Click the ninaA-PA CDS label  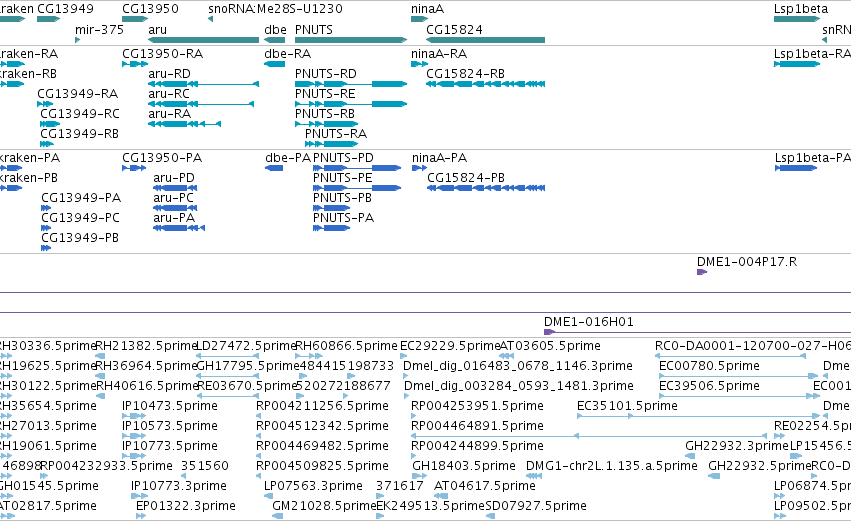(x=439, y=157)
